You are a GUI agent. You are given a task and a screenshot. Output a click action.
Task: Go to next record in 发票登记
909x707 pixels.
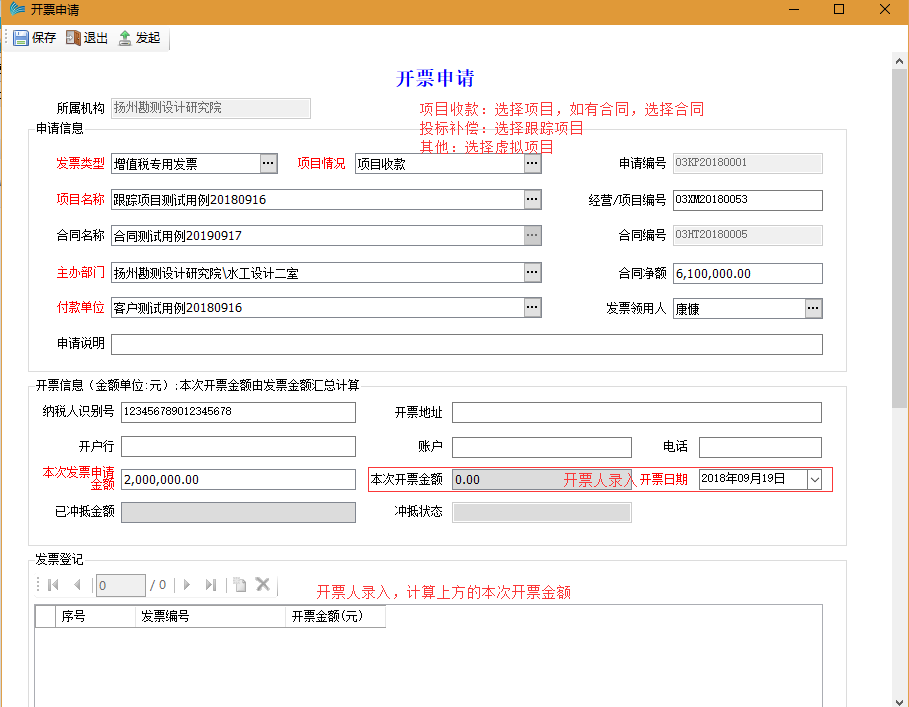pos(187,585)
